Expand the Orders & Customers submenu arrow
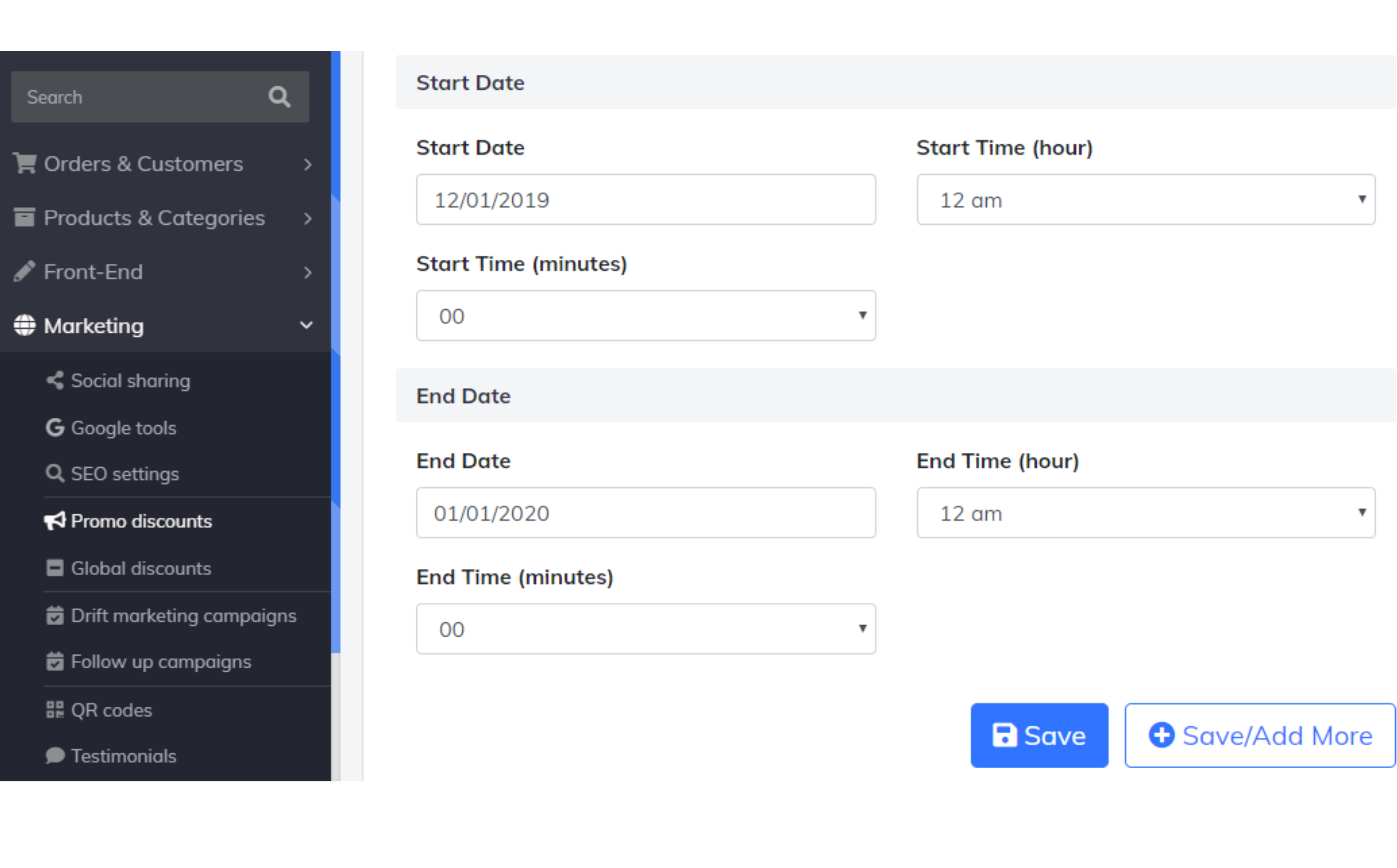Image resolution: width=1397 pixels, height=868 pixels. click(x=308, y=164)
